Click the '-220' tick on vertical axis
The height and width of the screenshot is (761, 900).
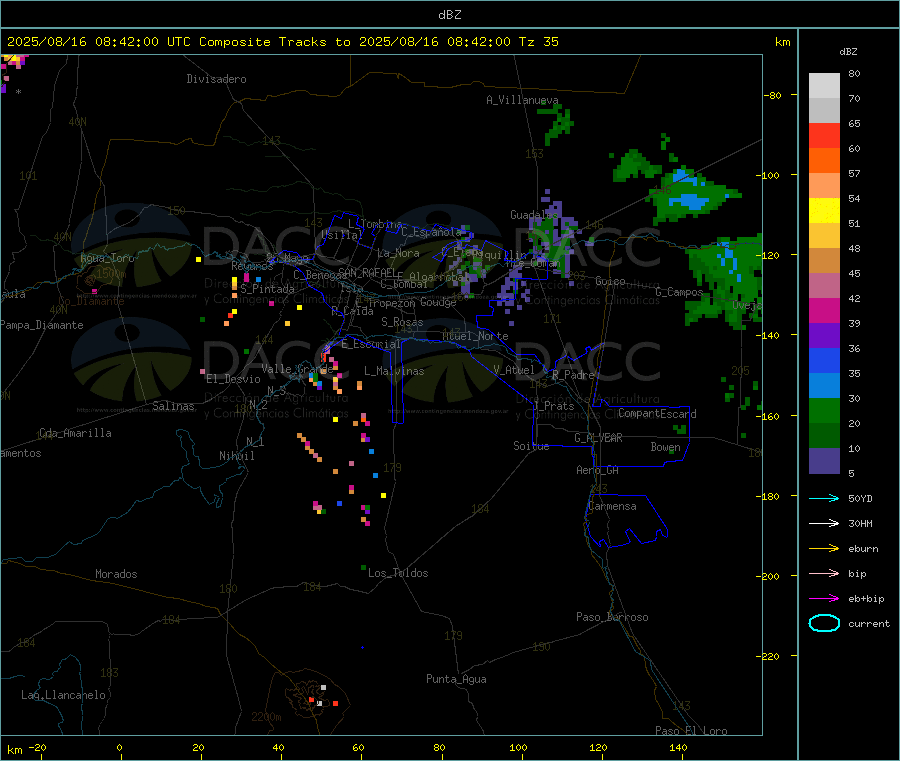point(770,656)
